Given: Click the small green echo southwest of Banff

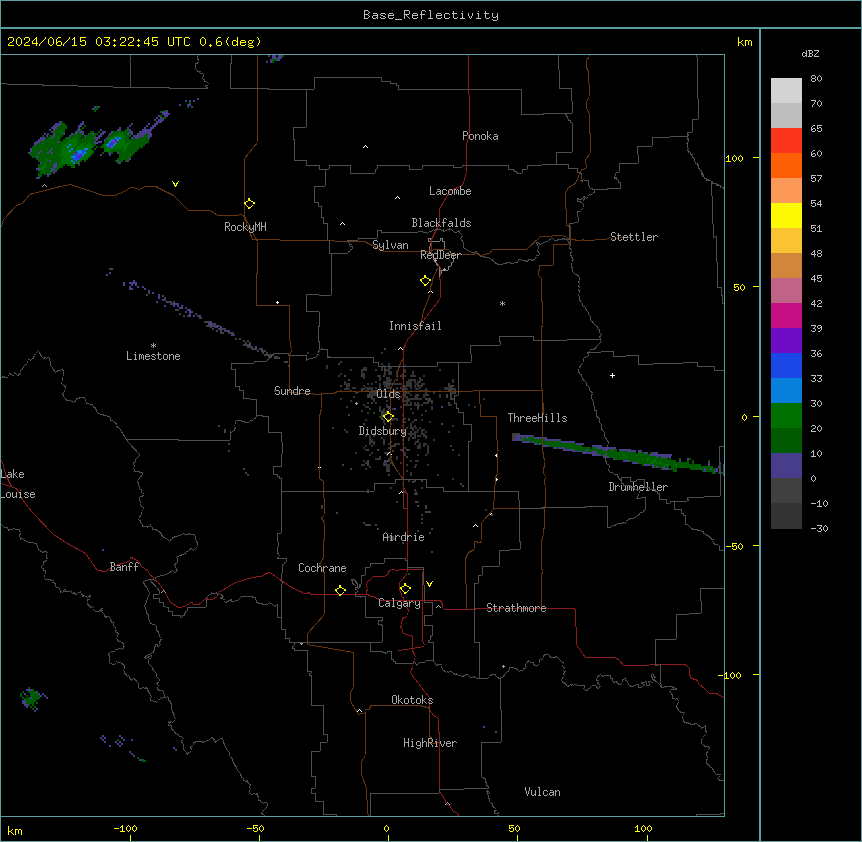Looking at the screenshot, I should point(31,699).
